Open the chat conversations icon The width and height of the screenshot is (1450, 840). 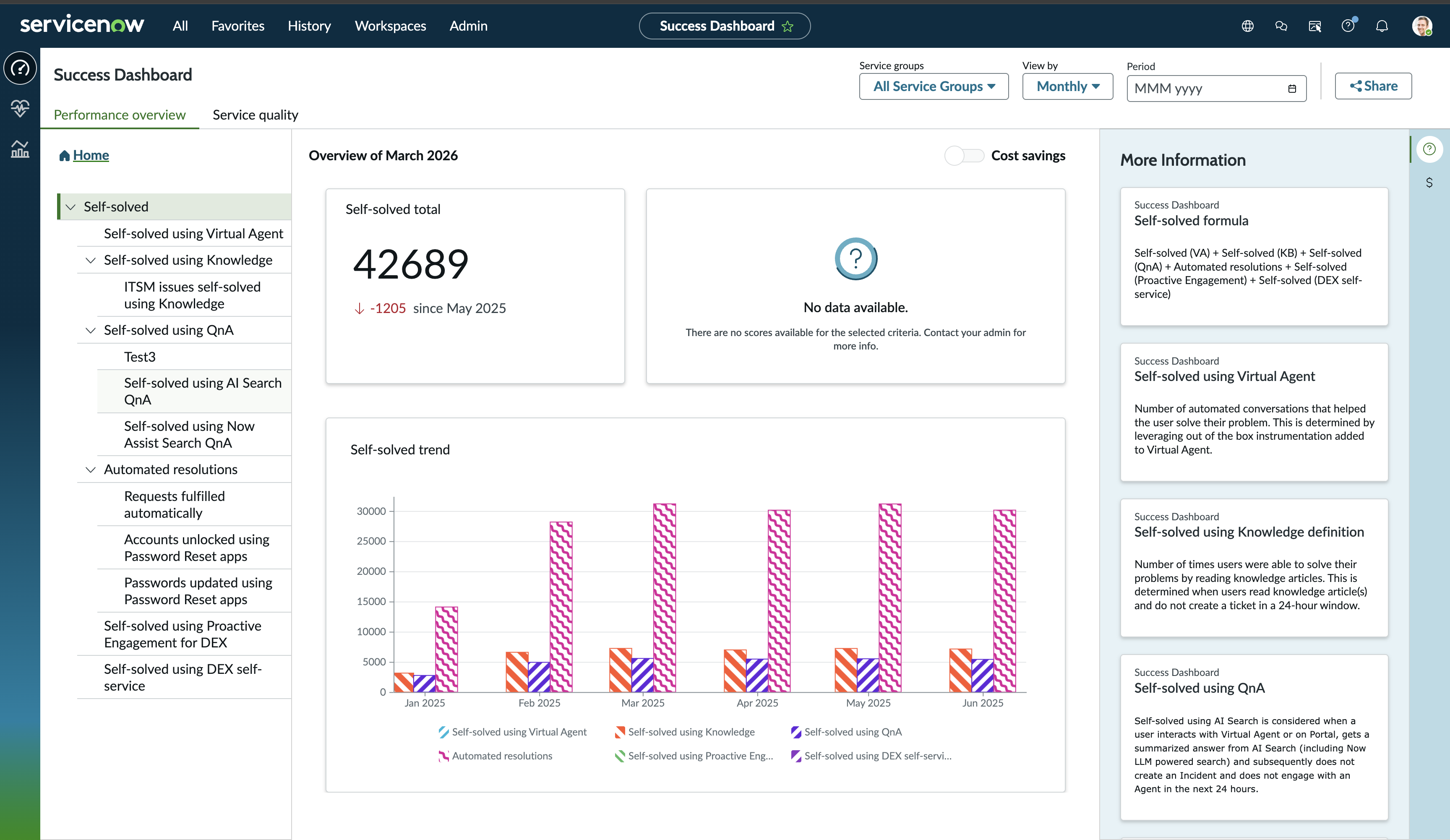1281,26
